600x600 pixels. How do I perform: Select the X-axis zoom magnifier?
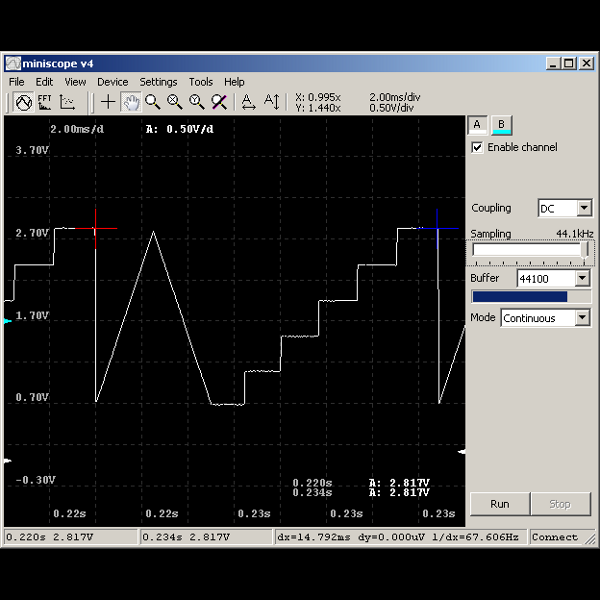(174, 102)
